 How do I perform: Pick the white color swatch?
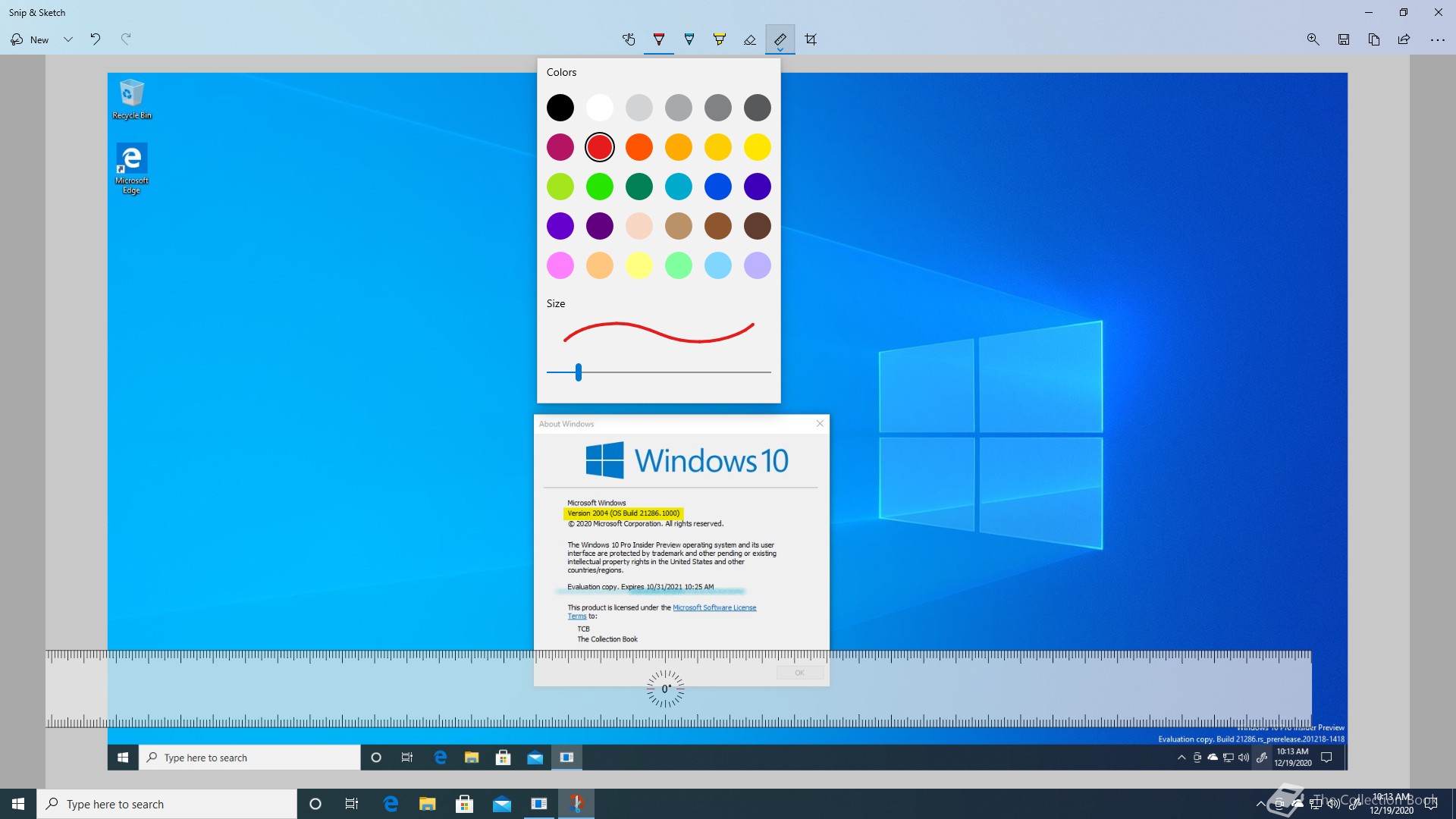click(x=600, y=108)
